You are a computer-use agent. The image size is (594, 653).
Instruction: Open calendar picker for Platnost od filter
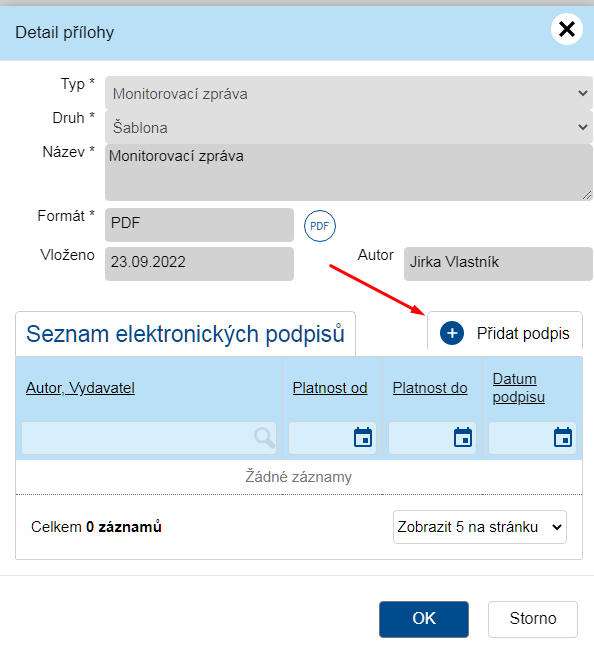(363, 437)
